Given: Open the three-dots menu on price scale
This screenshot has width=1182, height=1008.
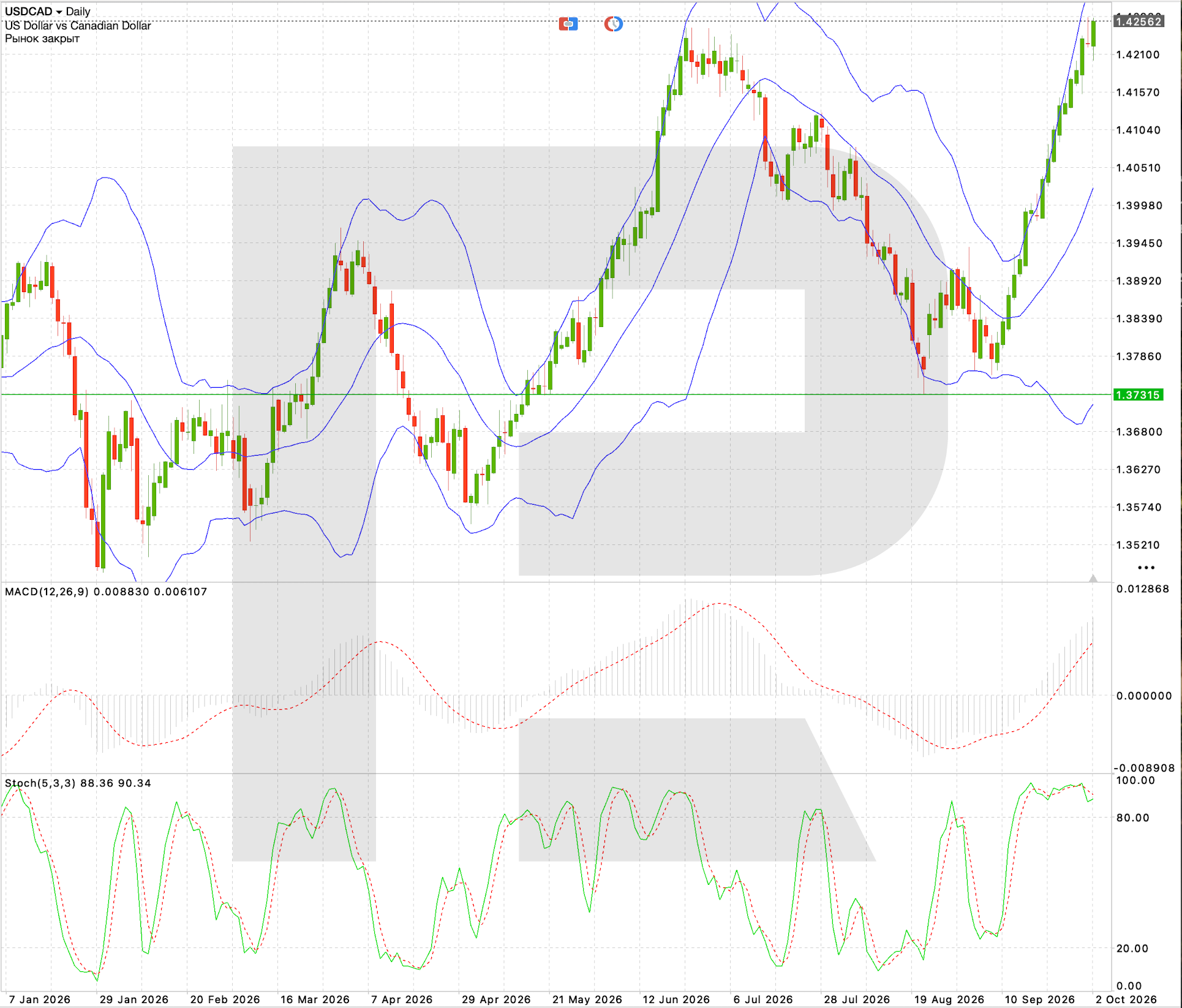Looking at the screenshot, I should (1146, 568).
